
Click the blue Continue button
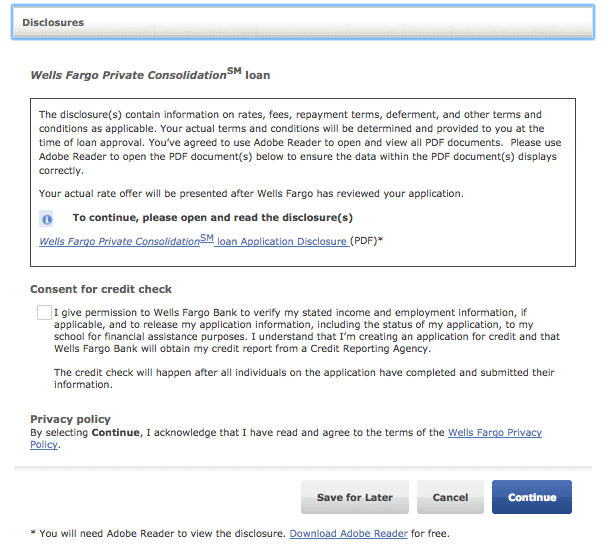click(531, 497)
